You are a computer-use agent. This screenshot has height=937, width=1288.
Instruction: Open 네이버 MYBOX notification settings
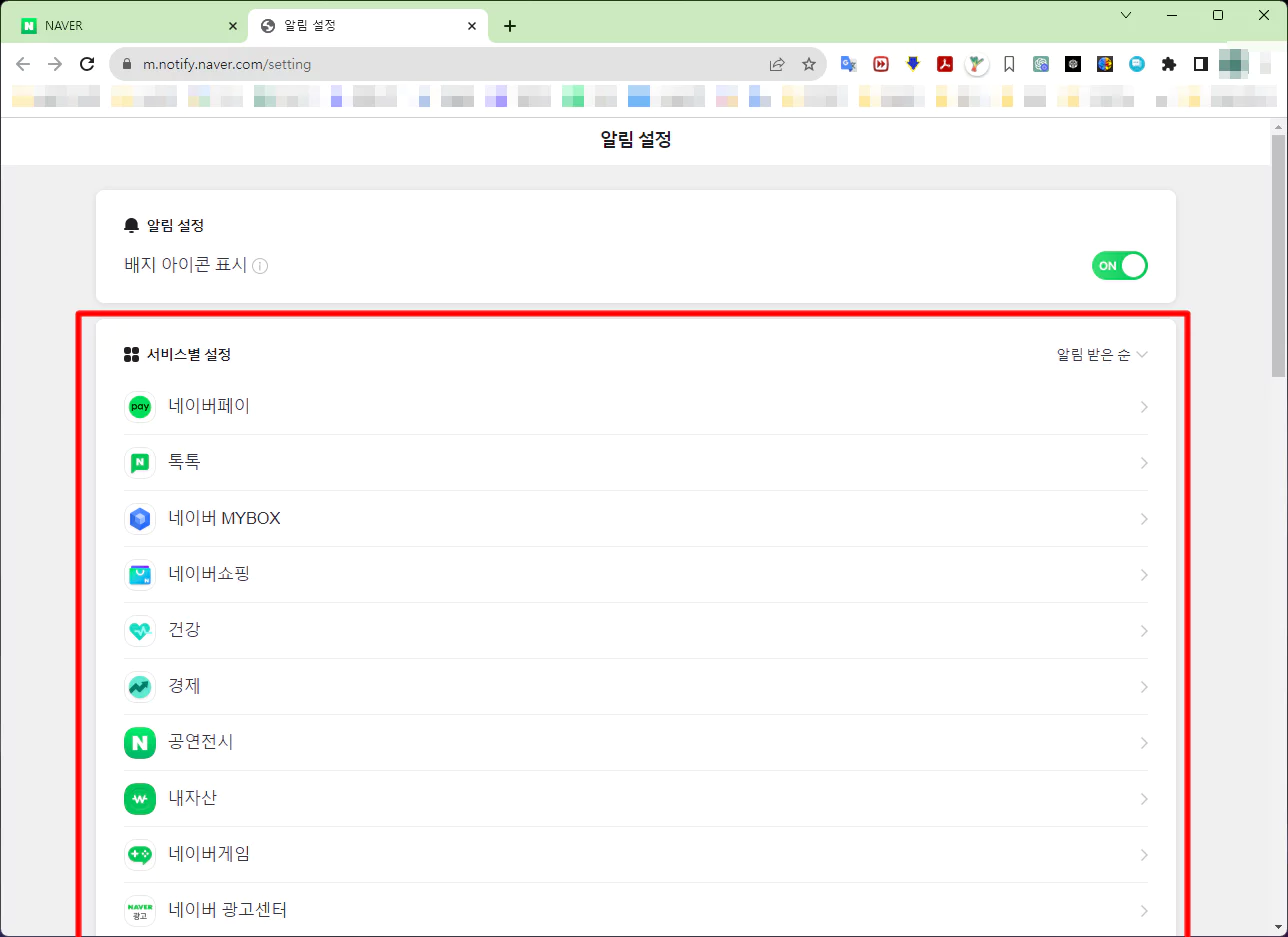pyautogui.click(x=636, y=519)
